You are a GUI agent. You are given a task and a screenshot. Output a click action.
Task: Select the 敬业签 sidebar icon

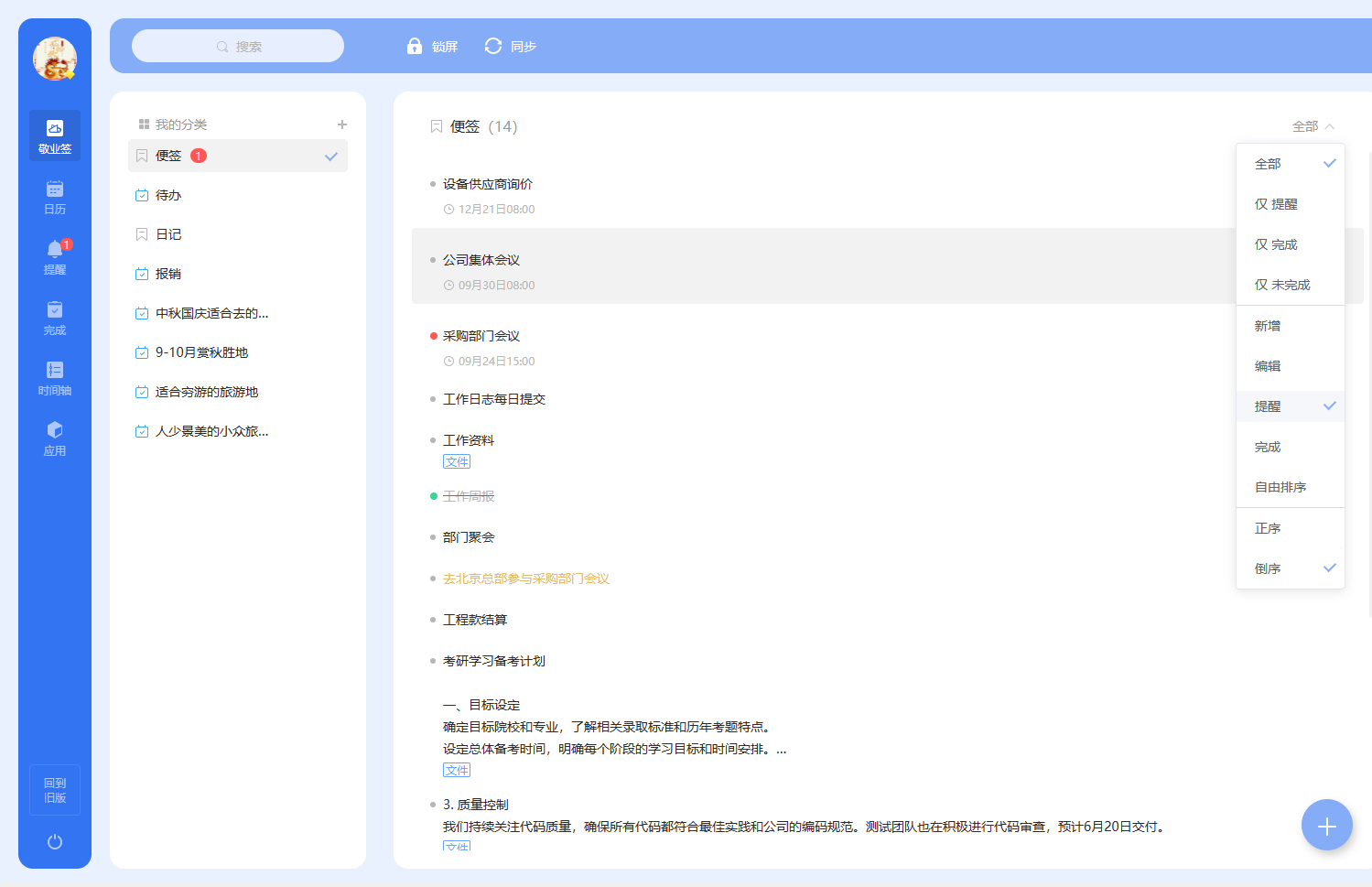coord(55,135)
